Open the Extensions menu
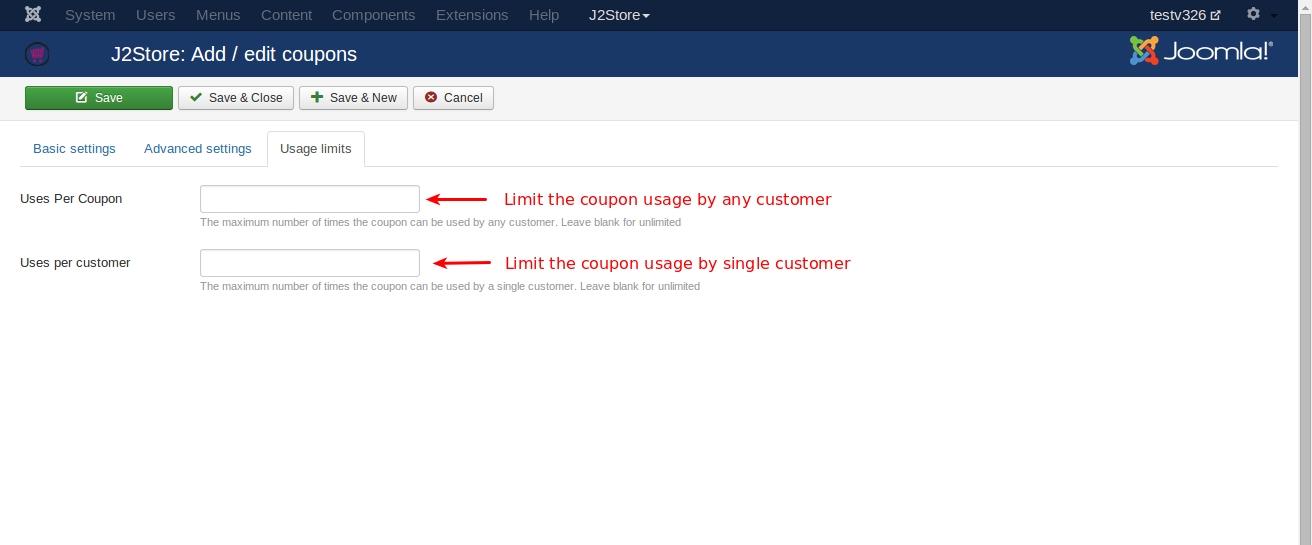Viewport: 1312px width, 545px height. click(x=472, y=15)
